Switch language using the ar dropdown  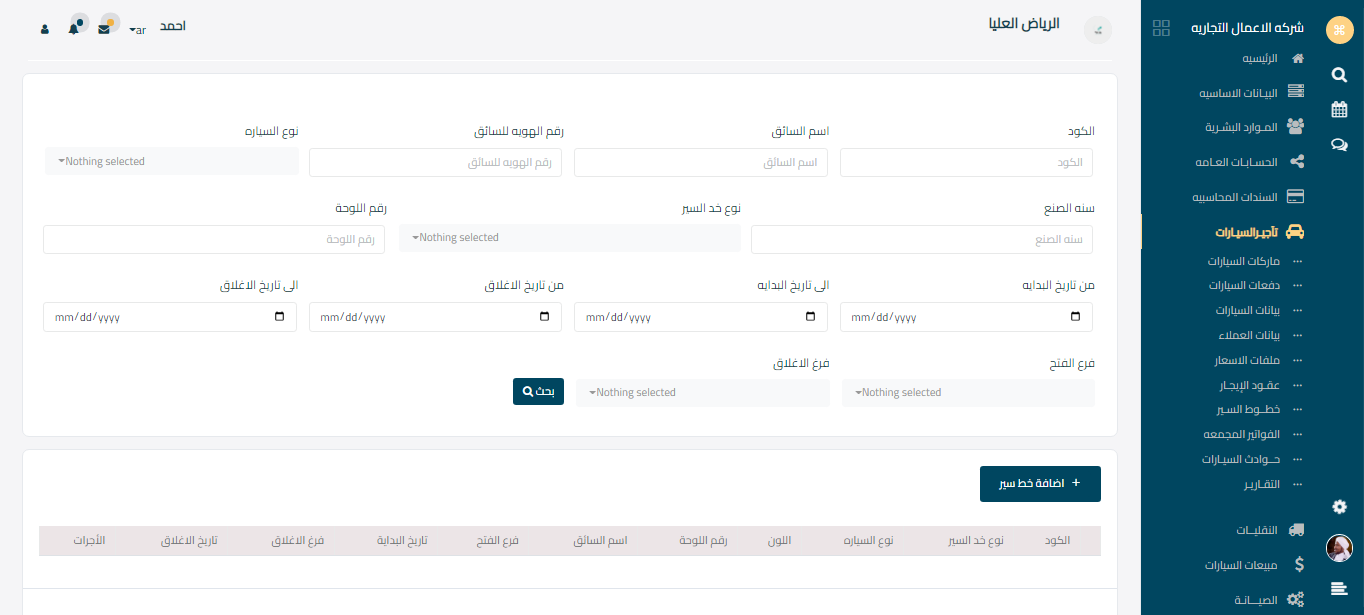[x=138, y=30]
